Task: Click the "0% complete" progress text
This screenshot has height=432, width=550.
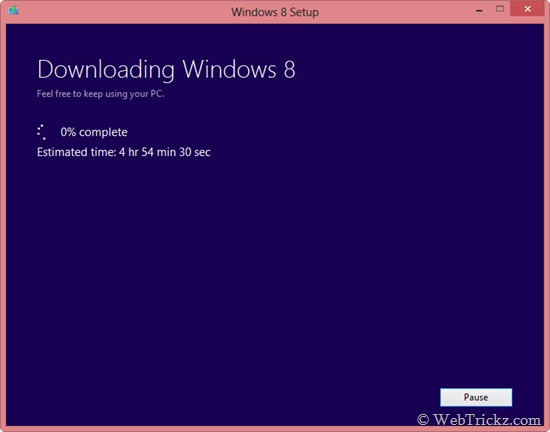Action: (94, 132)
